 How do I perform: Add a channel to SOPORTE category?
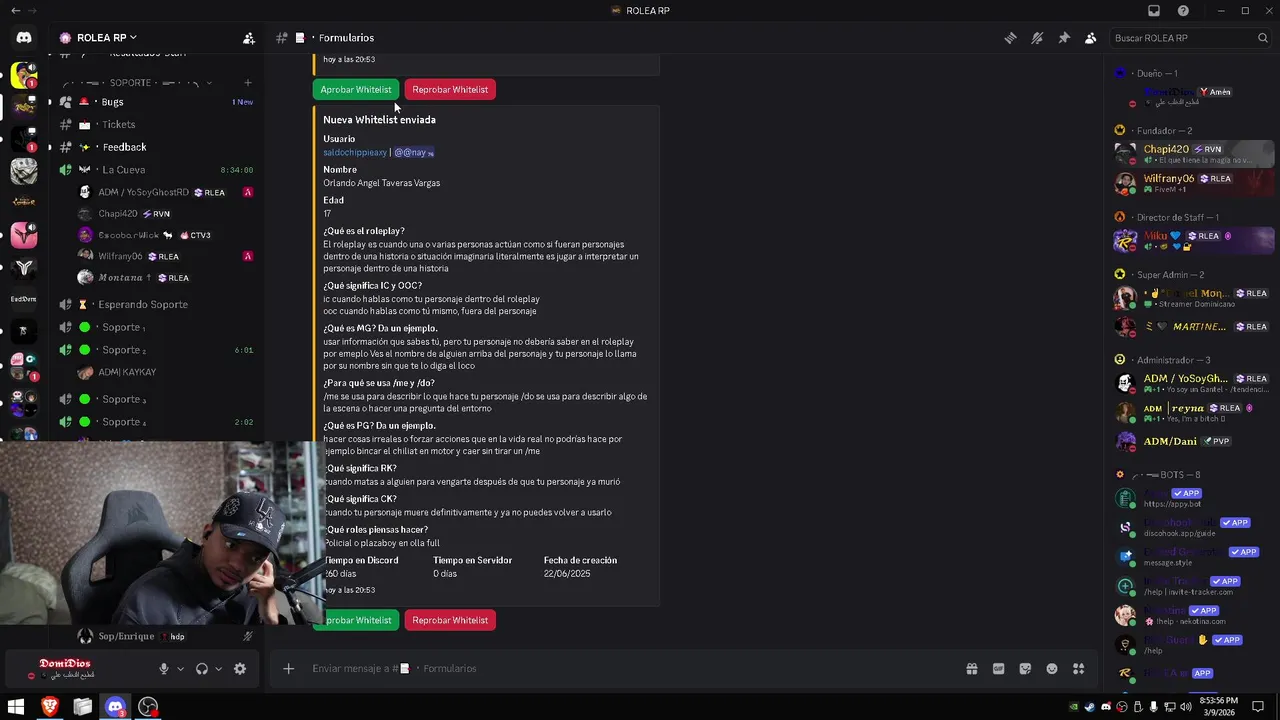pos(248,83)
